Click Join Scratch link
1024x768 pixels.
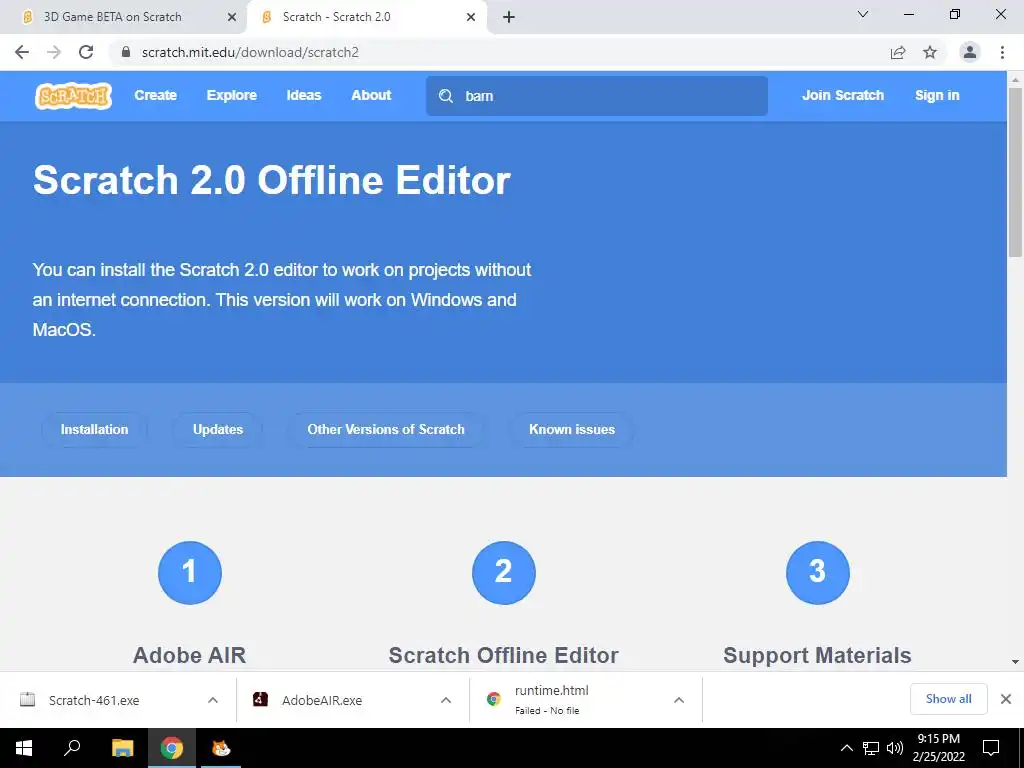pyautogui.click(x=842, y=95)
